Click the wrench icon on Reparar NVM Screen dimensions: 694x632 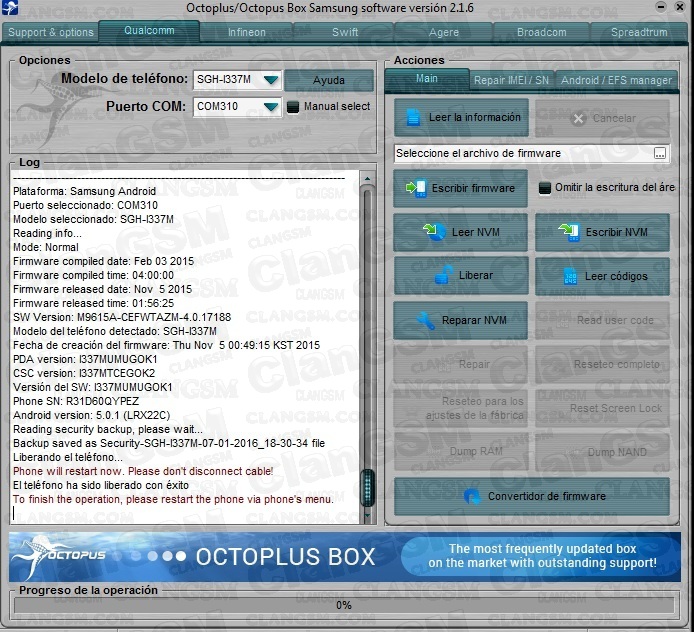pyautogui.click(x=426, y=320)
